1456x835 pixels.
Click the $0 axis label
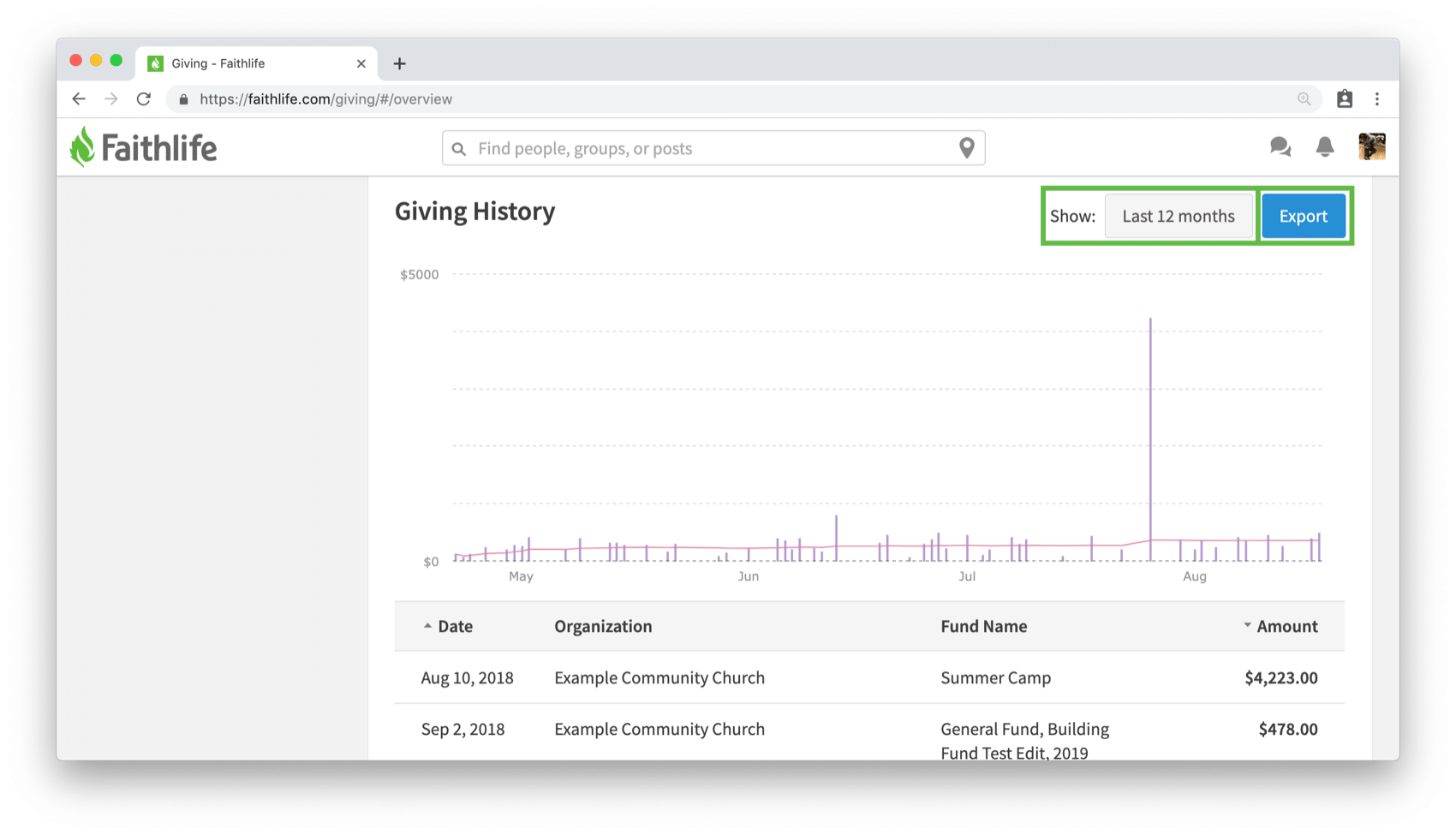(x=431, y=562)
